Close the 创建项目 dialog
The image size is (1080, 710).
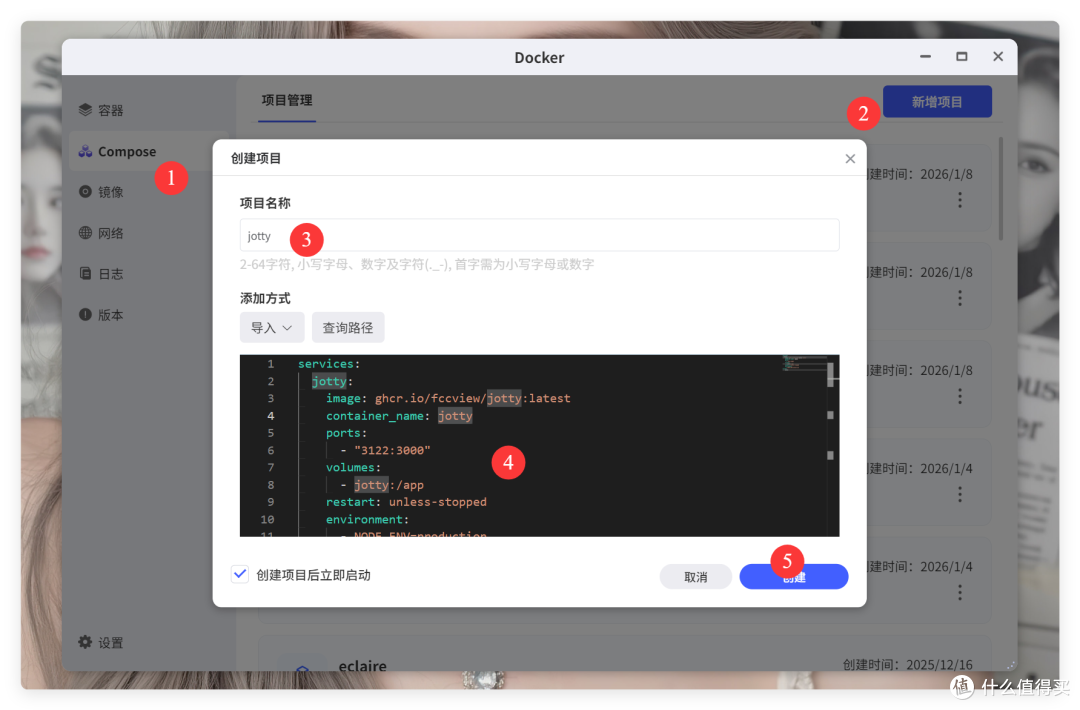click(x=850, y=158)
